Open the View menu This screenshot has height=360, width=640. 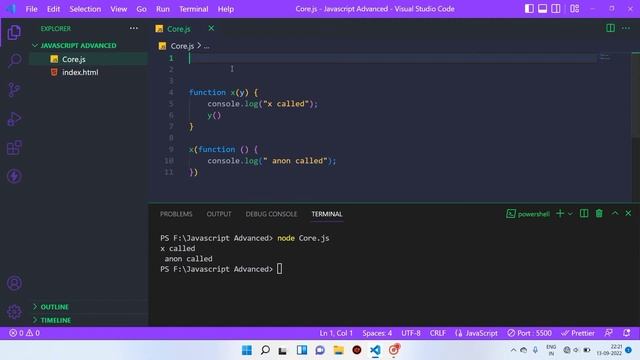[118, 9]
